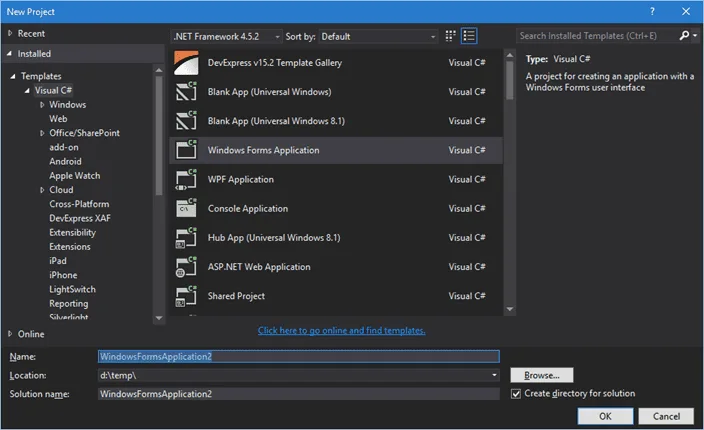Select the iPhone template category
Screen dimensions: 704x430
point(63,275)
